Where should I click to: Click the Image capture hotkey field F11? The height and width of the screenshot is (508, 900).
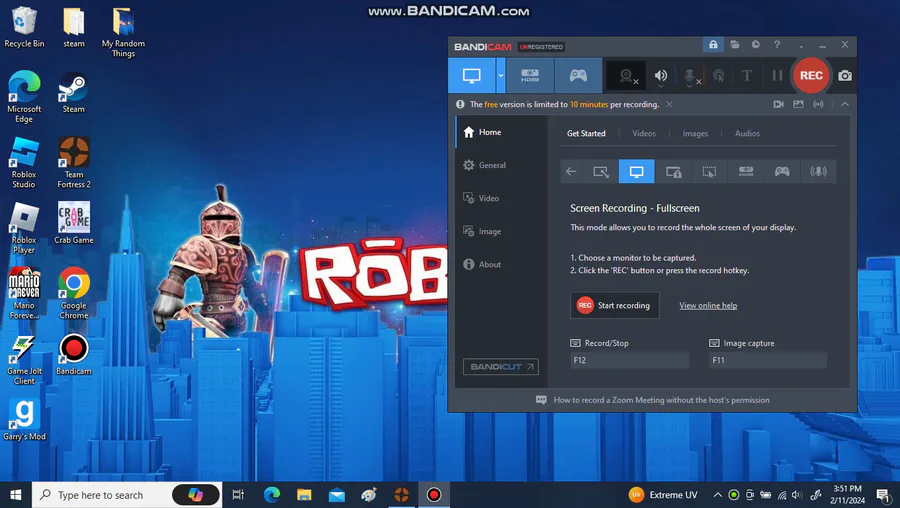point(768,360)
